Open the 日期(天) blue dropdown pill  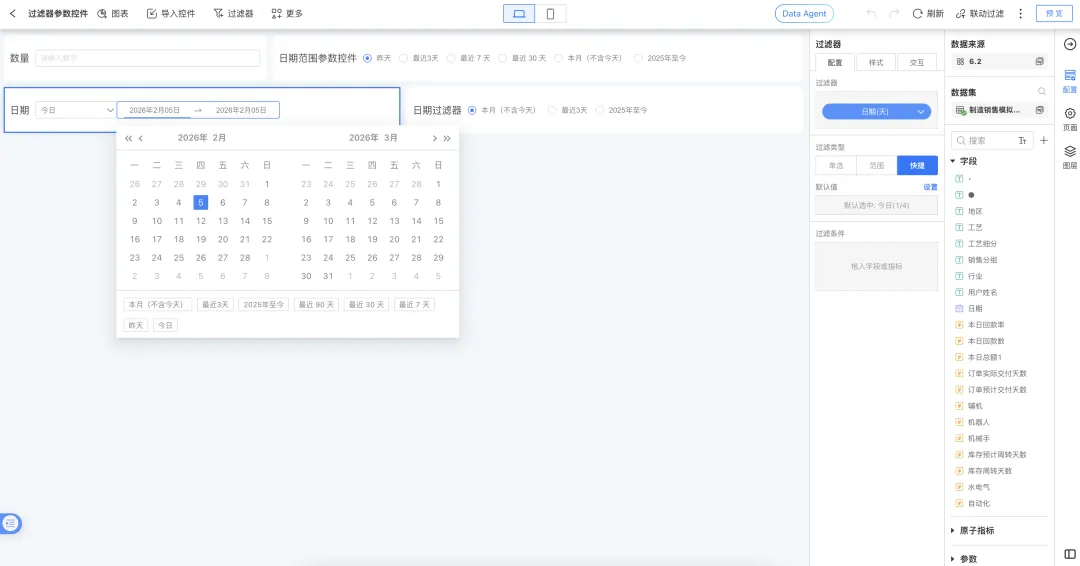(x=876, y=112)
